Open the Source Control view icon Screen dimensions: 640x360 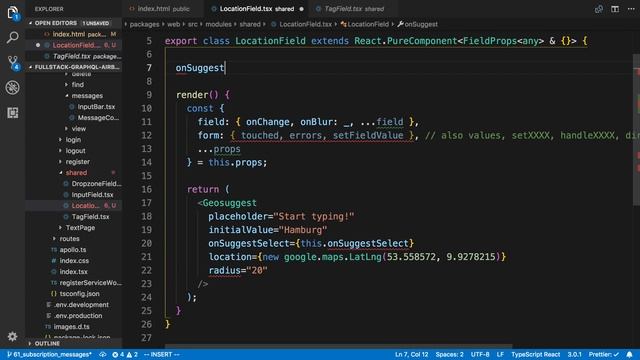tap(13, 63)
